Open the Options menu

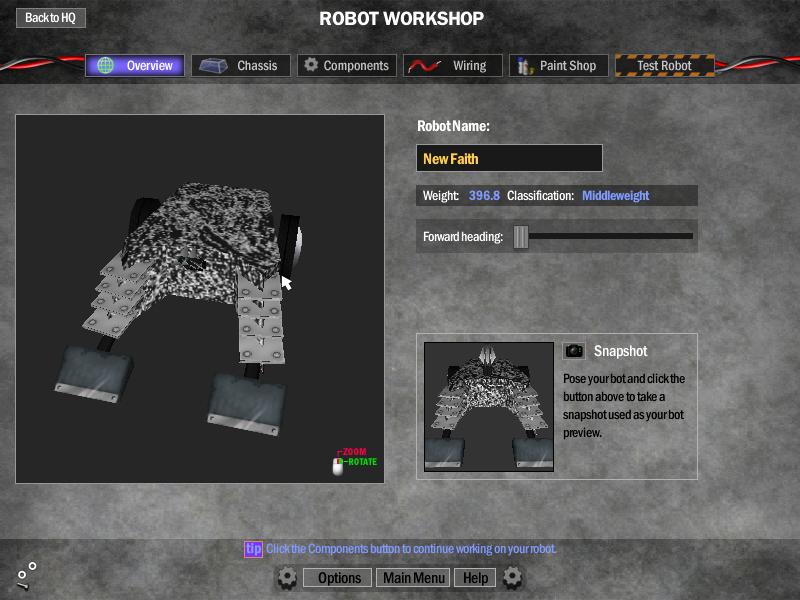(338, 578)
